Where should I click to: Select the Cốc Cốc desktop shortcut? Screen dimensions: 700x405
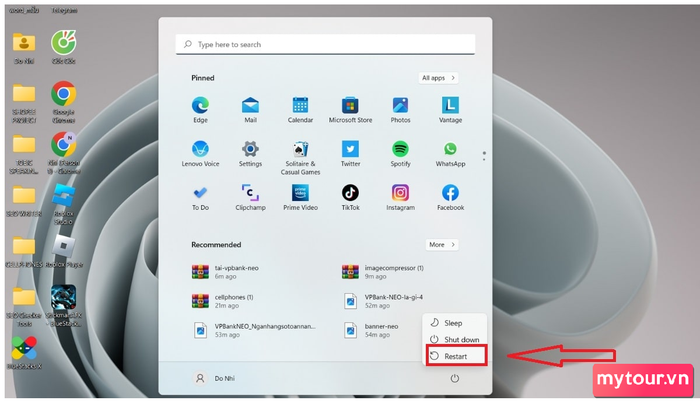[63, 47]
